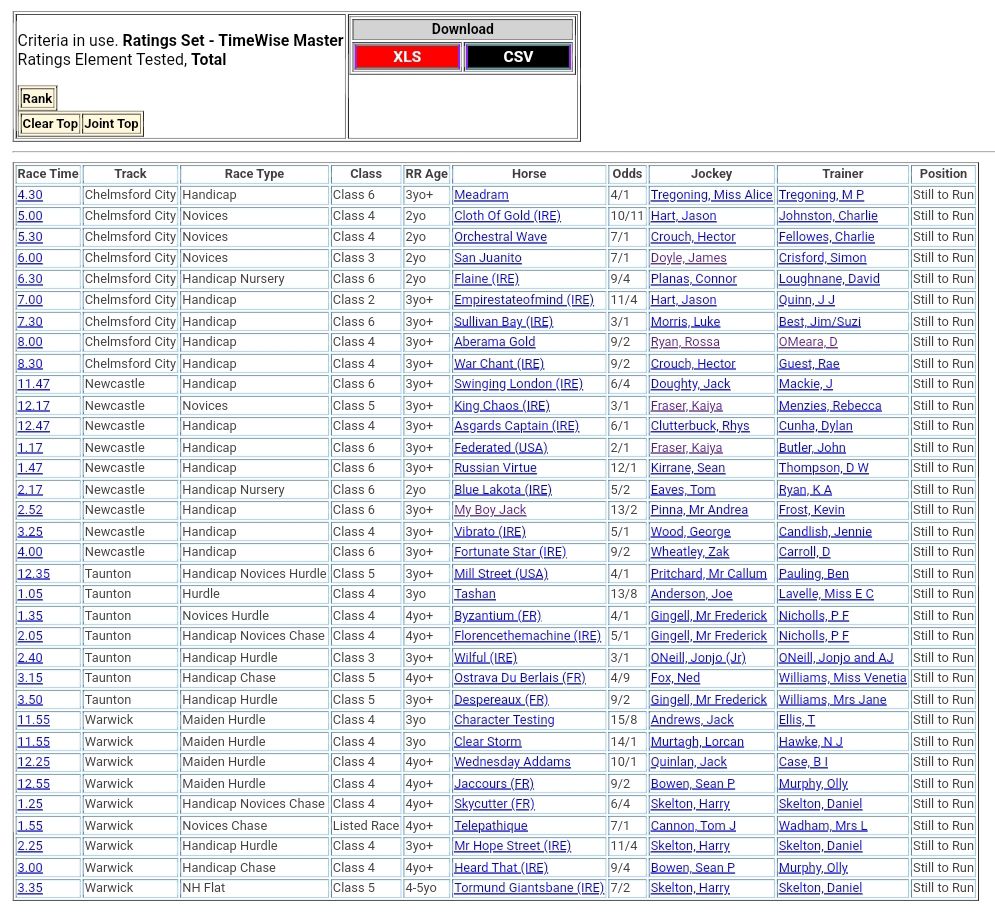This screenshot has height=918, width=995.
Task: Choose the Joint Top button
Action: click(x=111, y=124)
